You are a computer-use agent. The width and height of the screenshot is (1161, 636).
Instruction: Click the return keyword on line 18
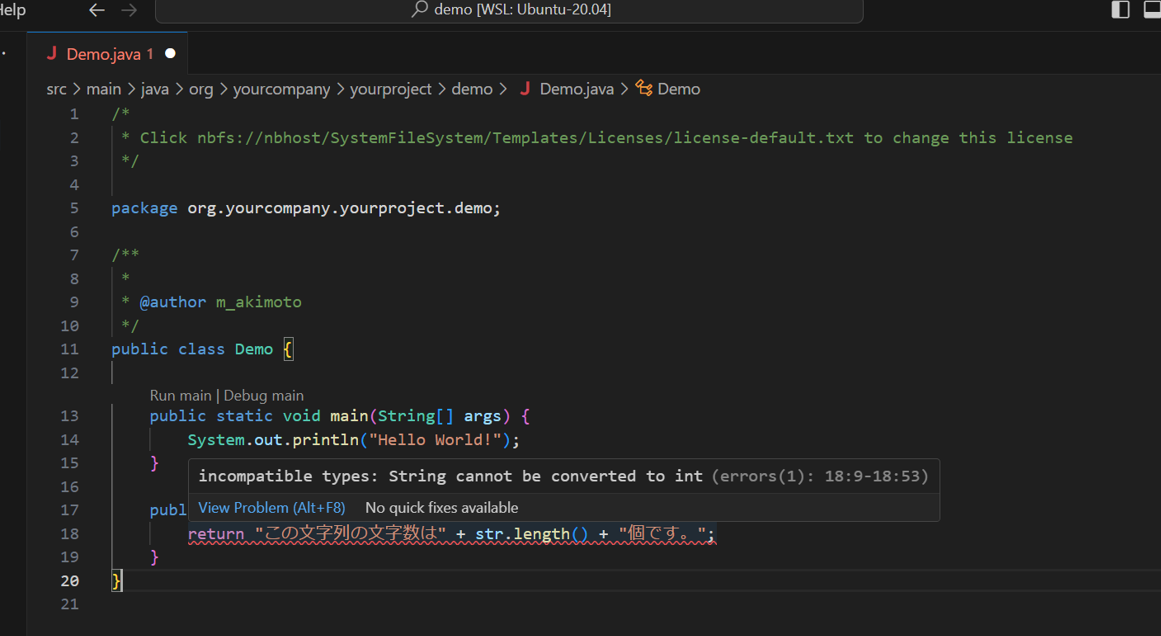tap(215, 534)
